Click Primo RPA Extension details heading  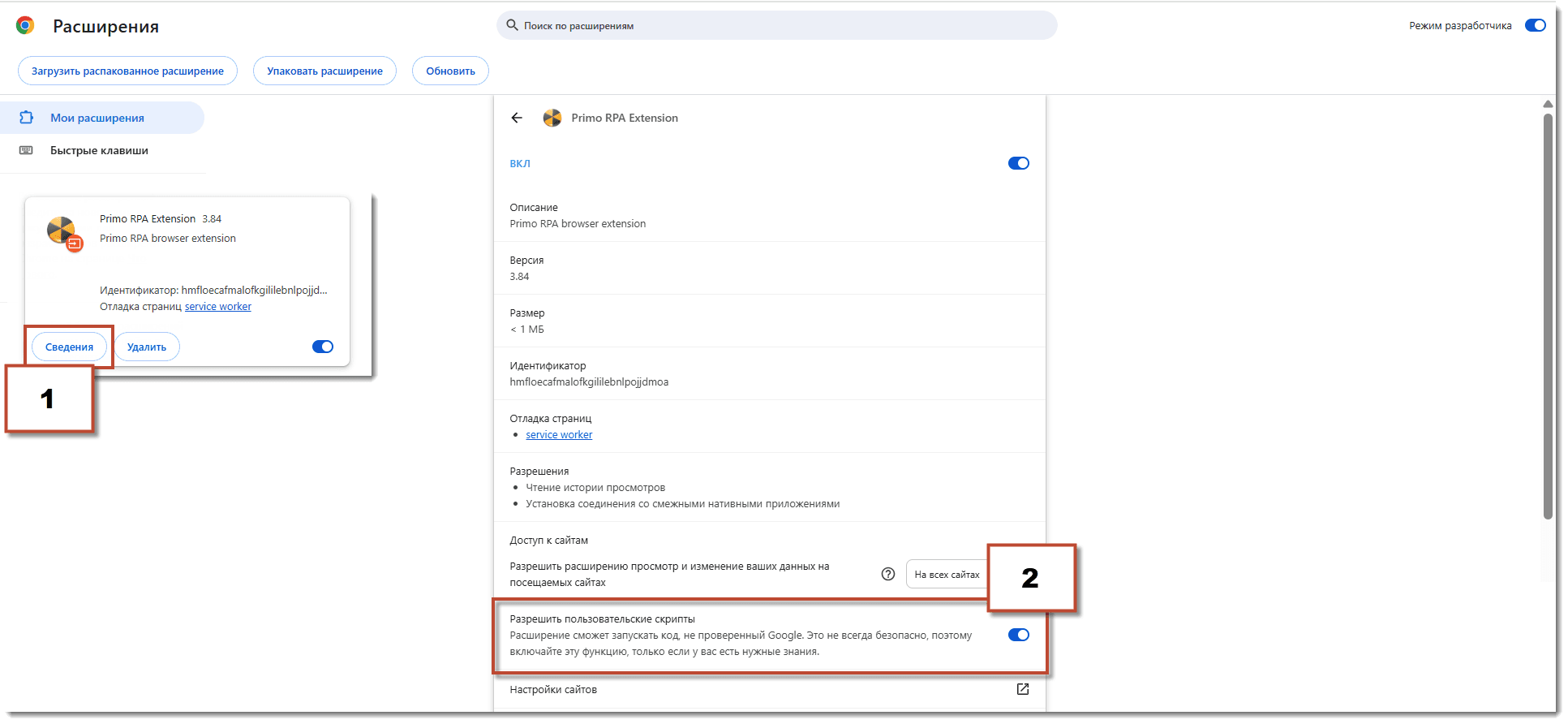[625, 118]
